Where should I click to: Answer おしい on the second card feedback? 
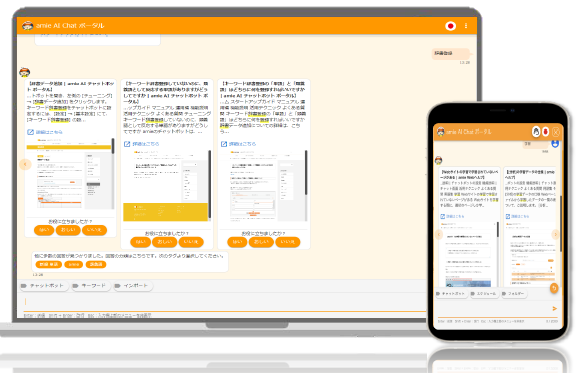[x=164, y=242]
